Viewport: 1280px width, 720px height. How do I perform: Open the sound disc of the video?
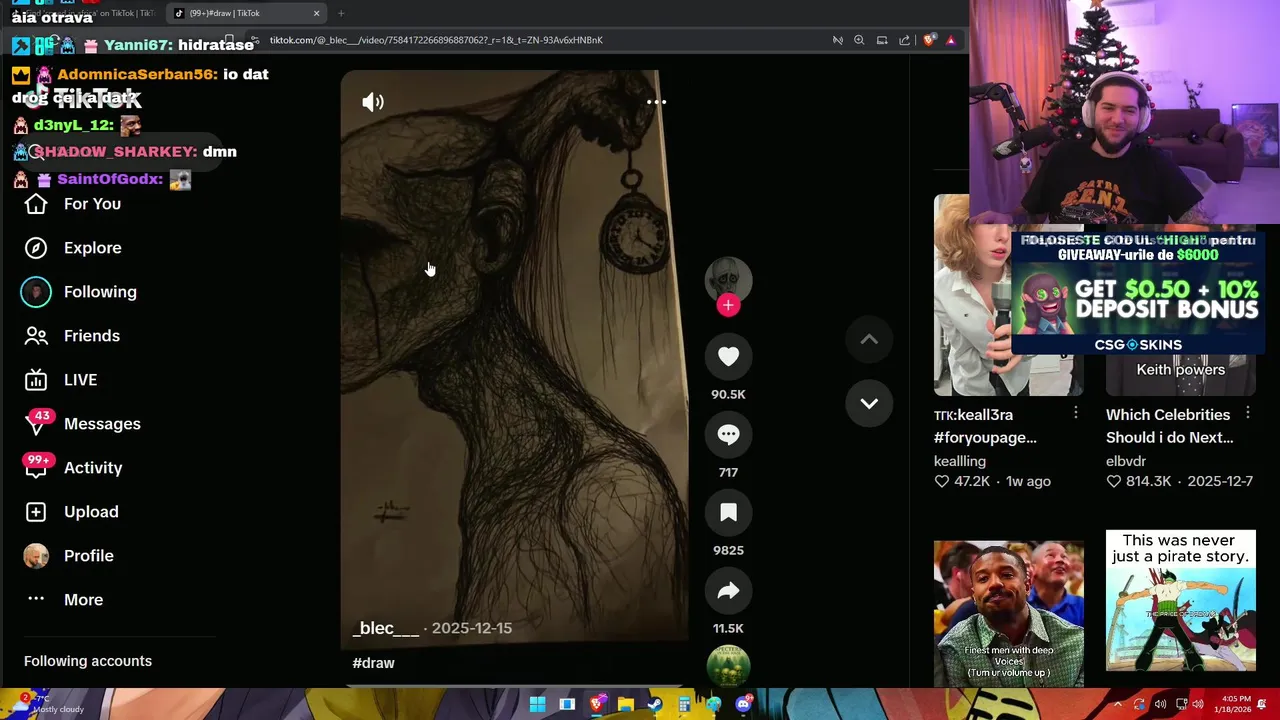[x=728, y=666]
